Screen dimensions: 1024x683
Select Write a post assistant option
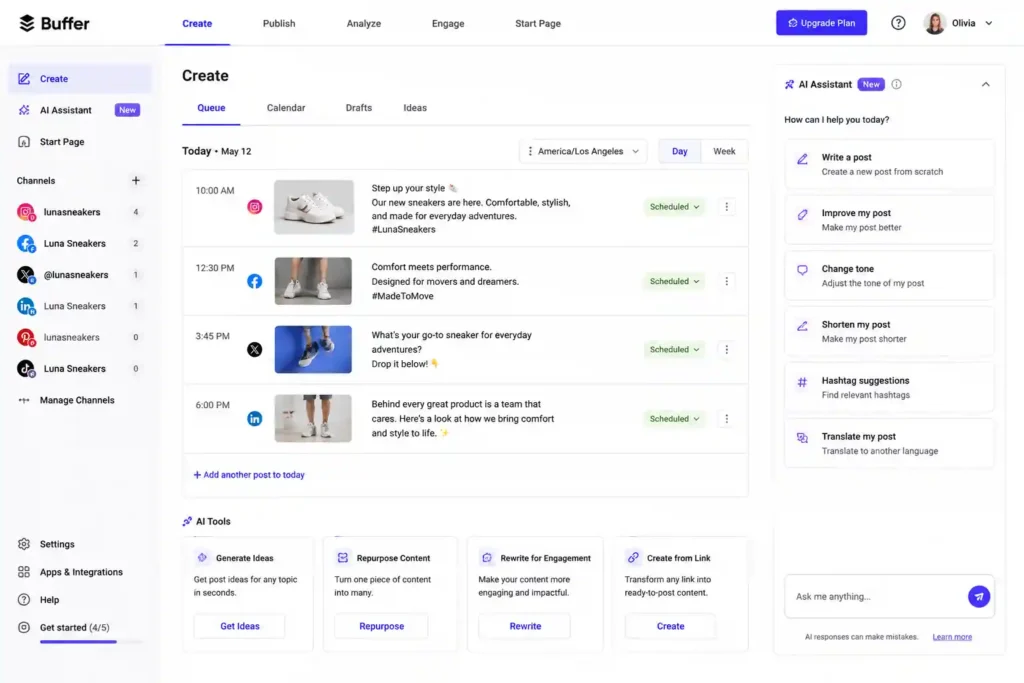[x=889, y=165]
